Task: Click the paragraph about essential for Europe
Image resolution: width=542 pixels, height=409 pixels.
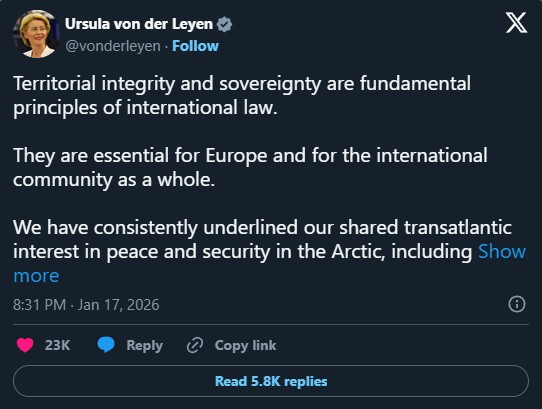Action: (250, 167)
